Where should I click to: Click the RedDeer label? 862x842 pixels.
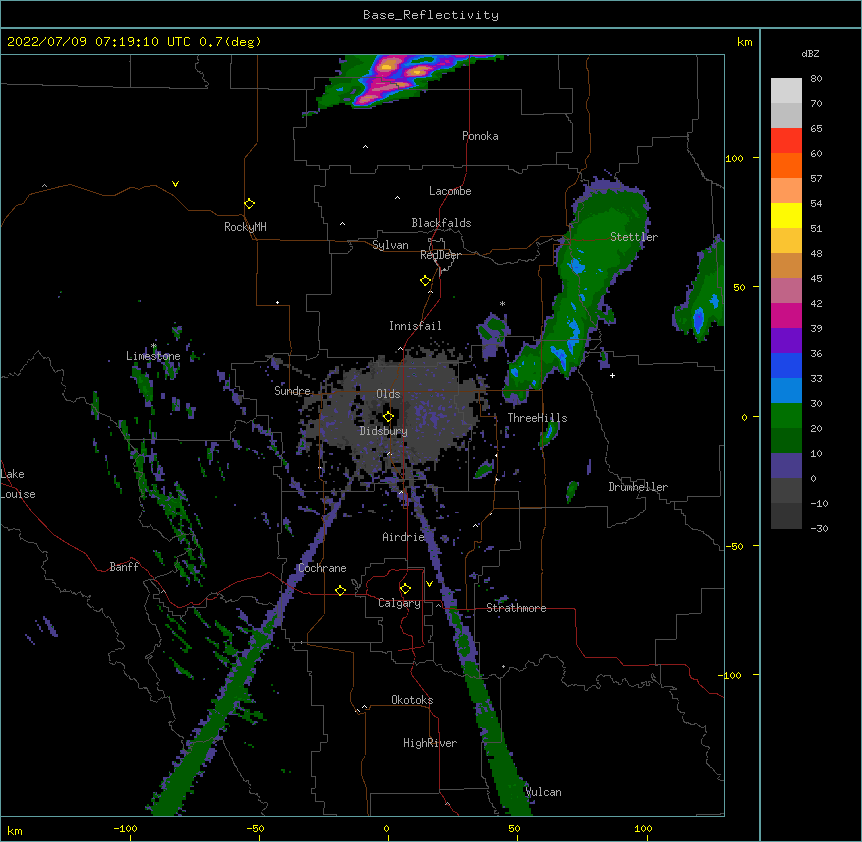[x=440, y=255]
